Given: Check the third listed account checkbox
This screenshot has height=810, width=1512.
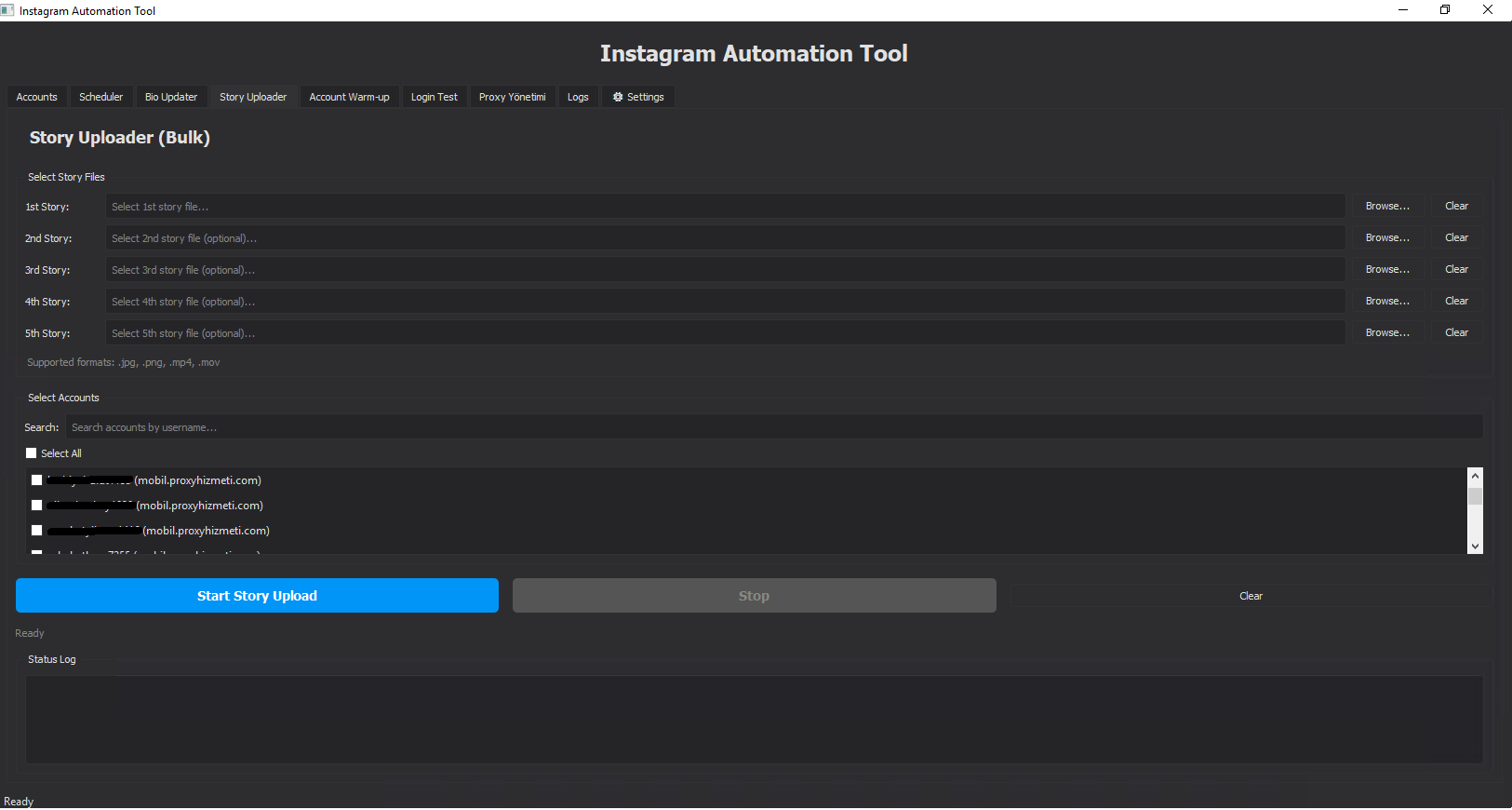Looking at the screenshot, I should coord(37,531).
